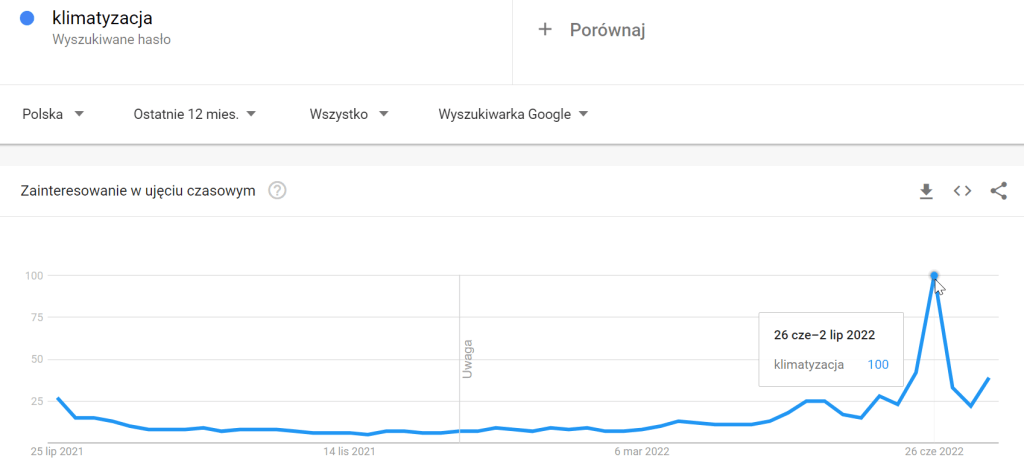The width and height of the screenshot is (1024, 460).
Task: Open the embed code icon
Action: click(x=962, y=191)
